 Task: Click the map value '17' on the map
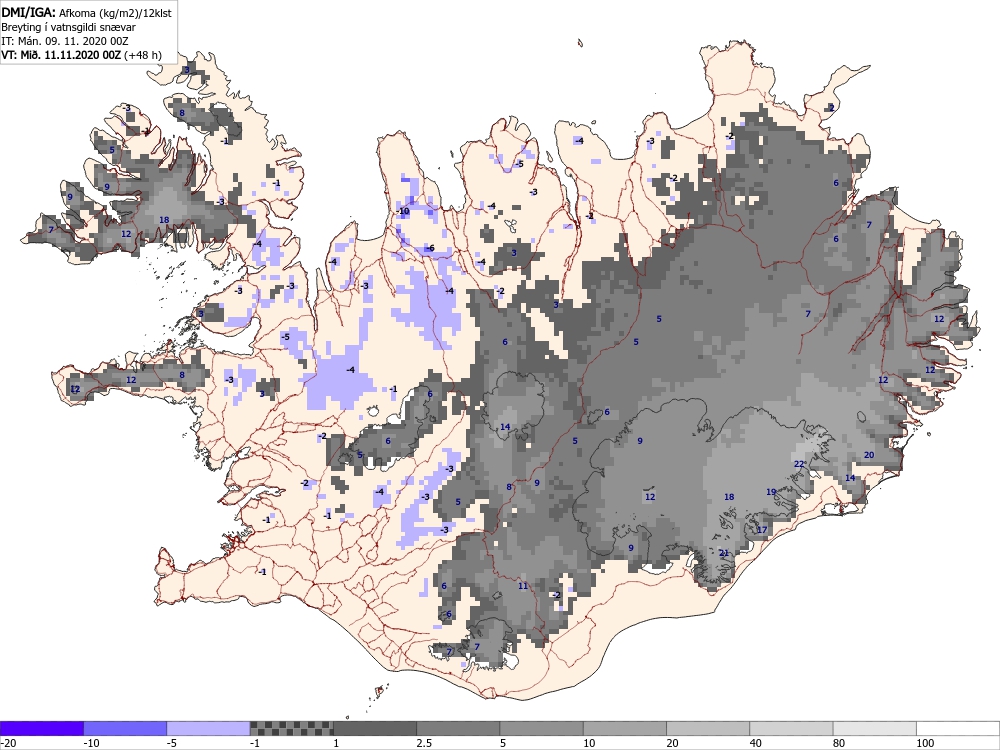762,530
